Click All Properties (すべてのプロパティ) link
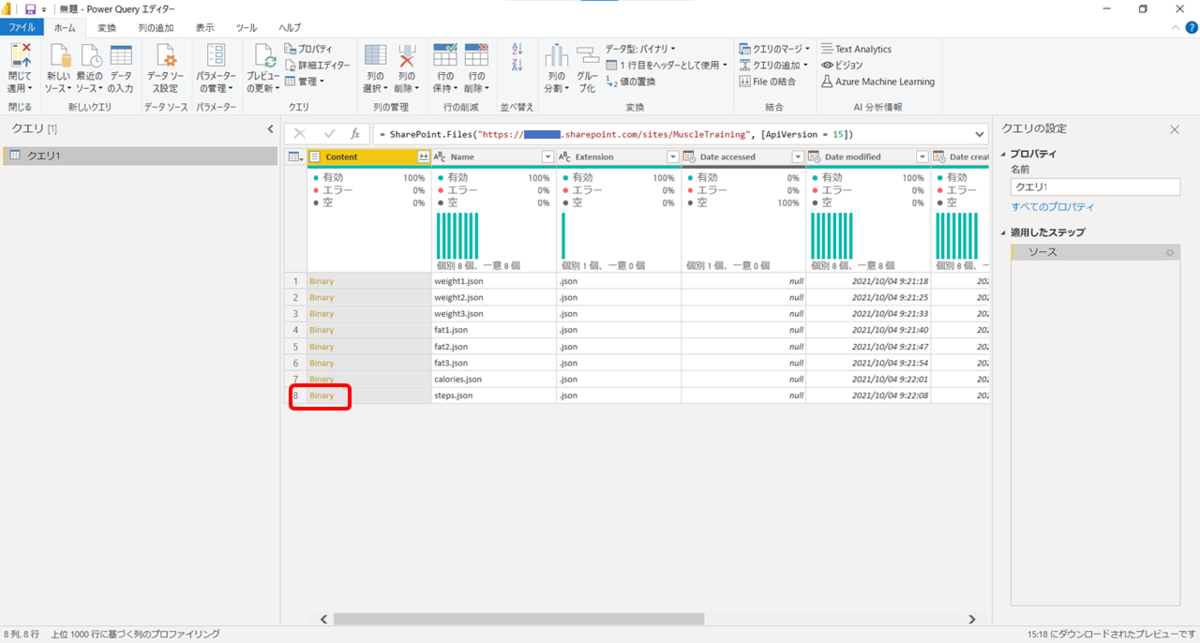 [1052, 206]
